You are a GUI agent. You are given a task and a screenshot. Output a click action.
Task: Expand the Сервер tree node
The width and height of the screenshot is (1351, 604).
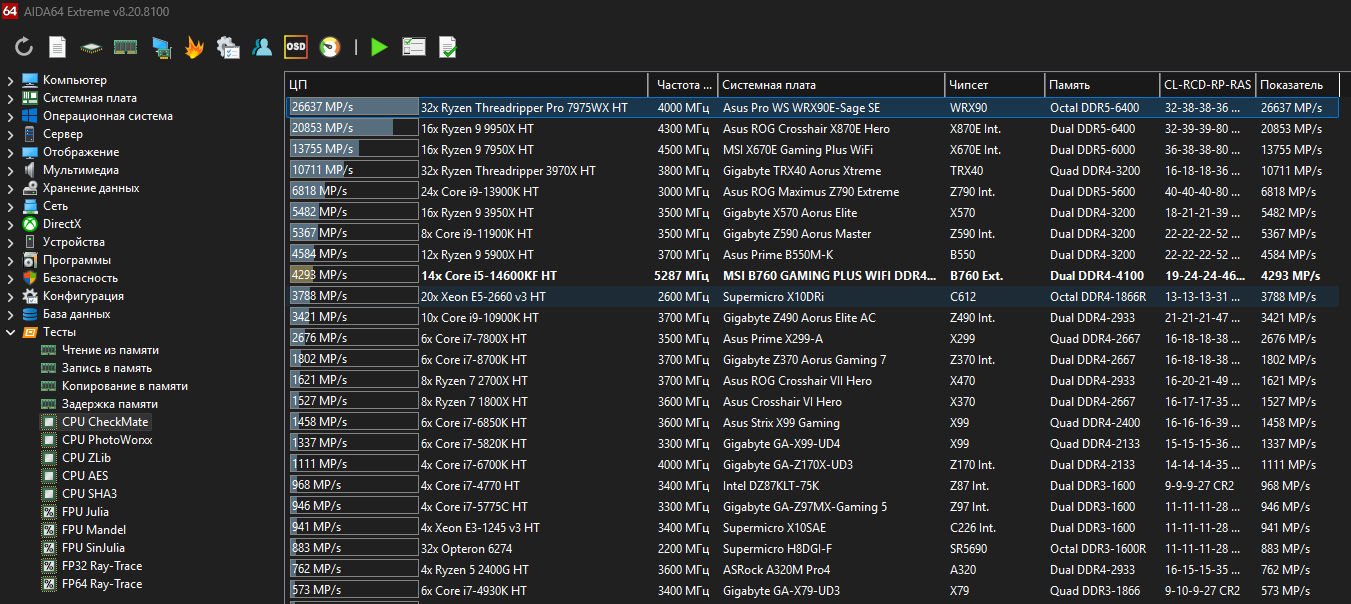tap(10, 134)
